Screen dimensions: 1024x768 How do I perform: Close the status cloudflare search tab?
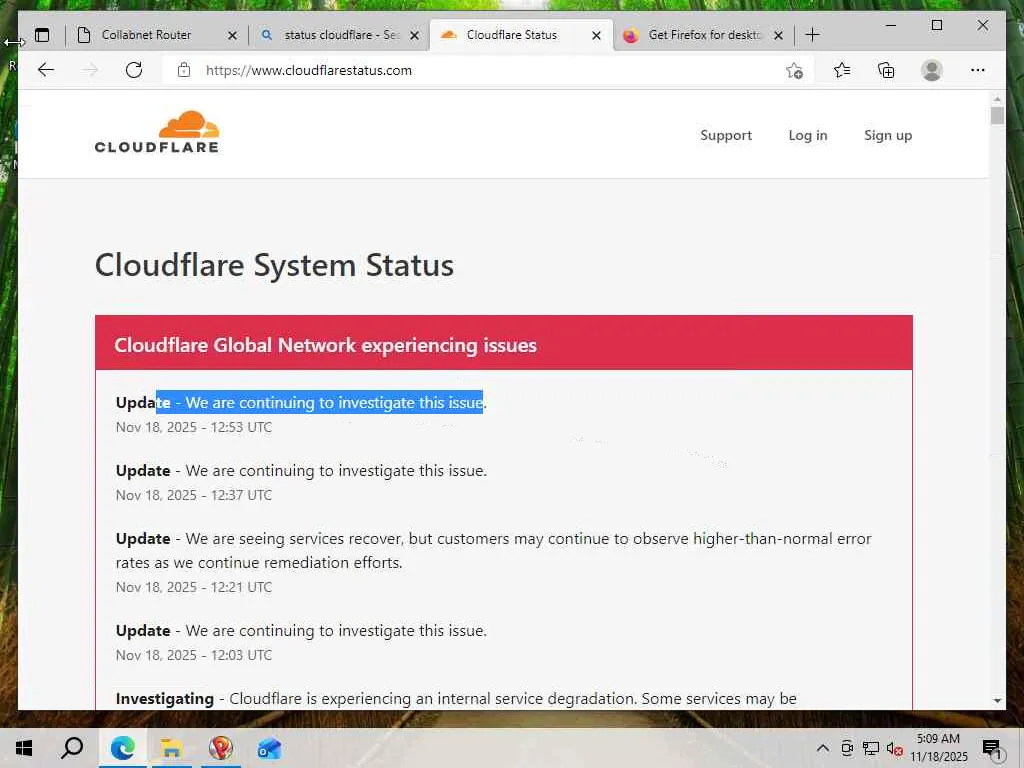click(x=414, y=35)
